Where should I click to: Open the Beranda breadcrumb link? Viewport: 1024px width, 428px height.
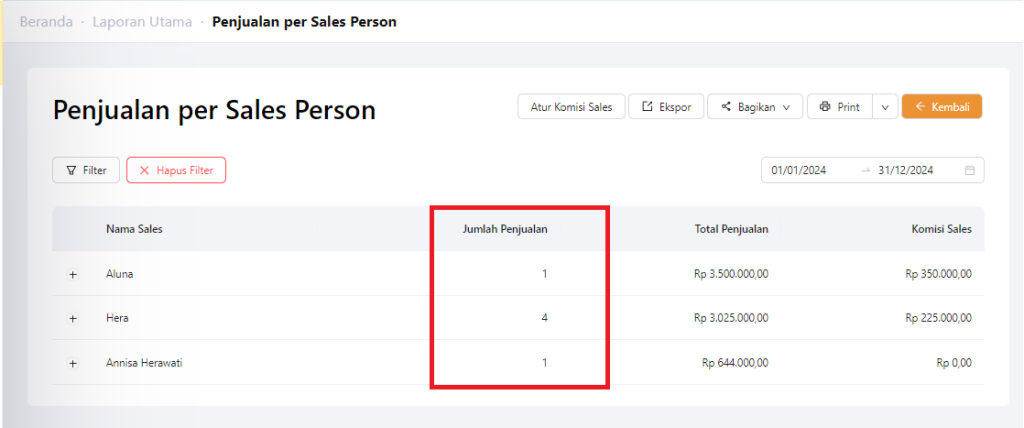(46, 22)
